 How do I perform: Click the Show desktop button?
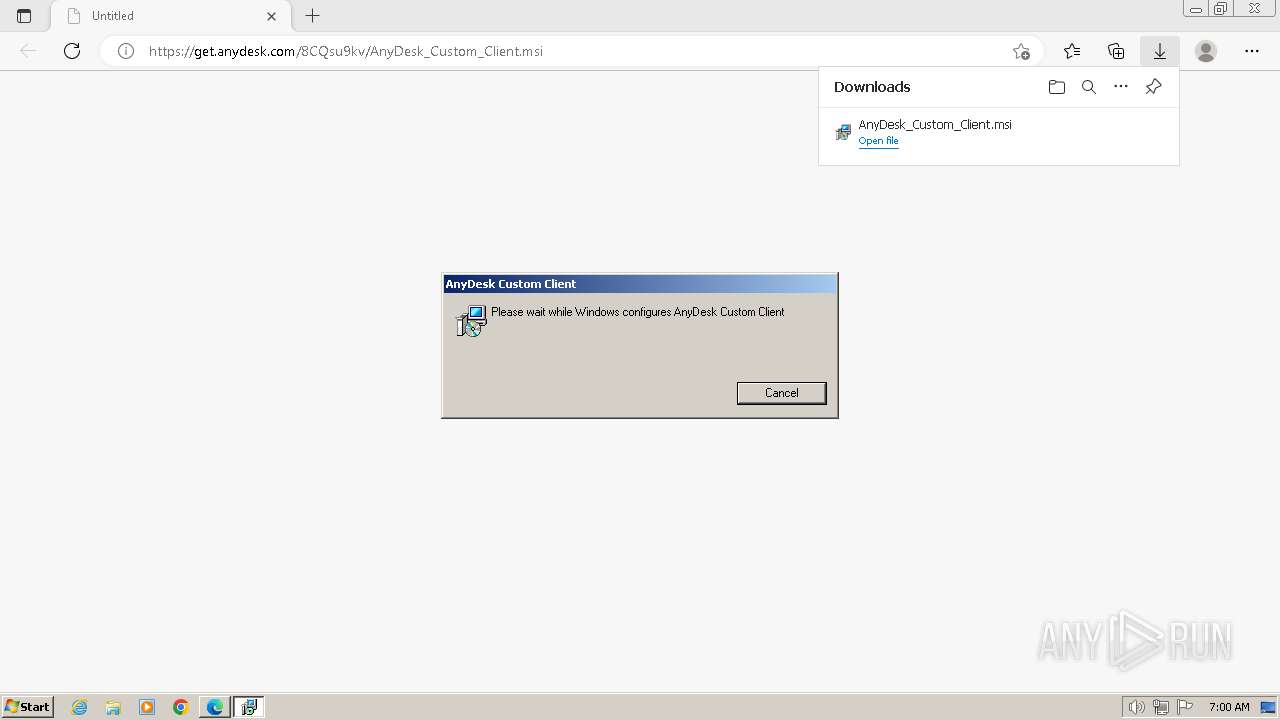coord(1268,707)
